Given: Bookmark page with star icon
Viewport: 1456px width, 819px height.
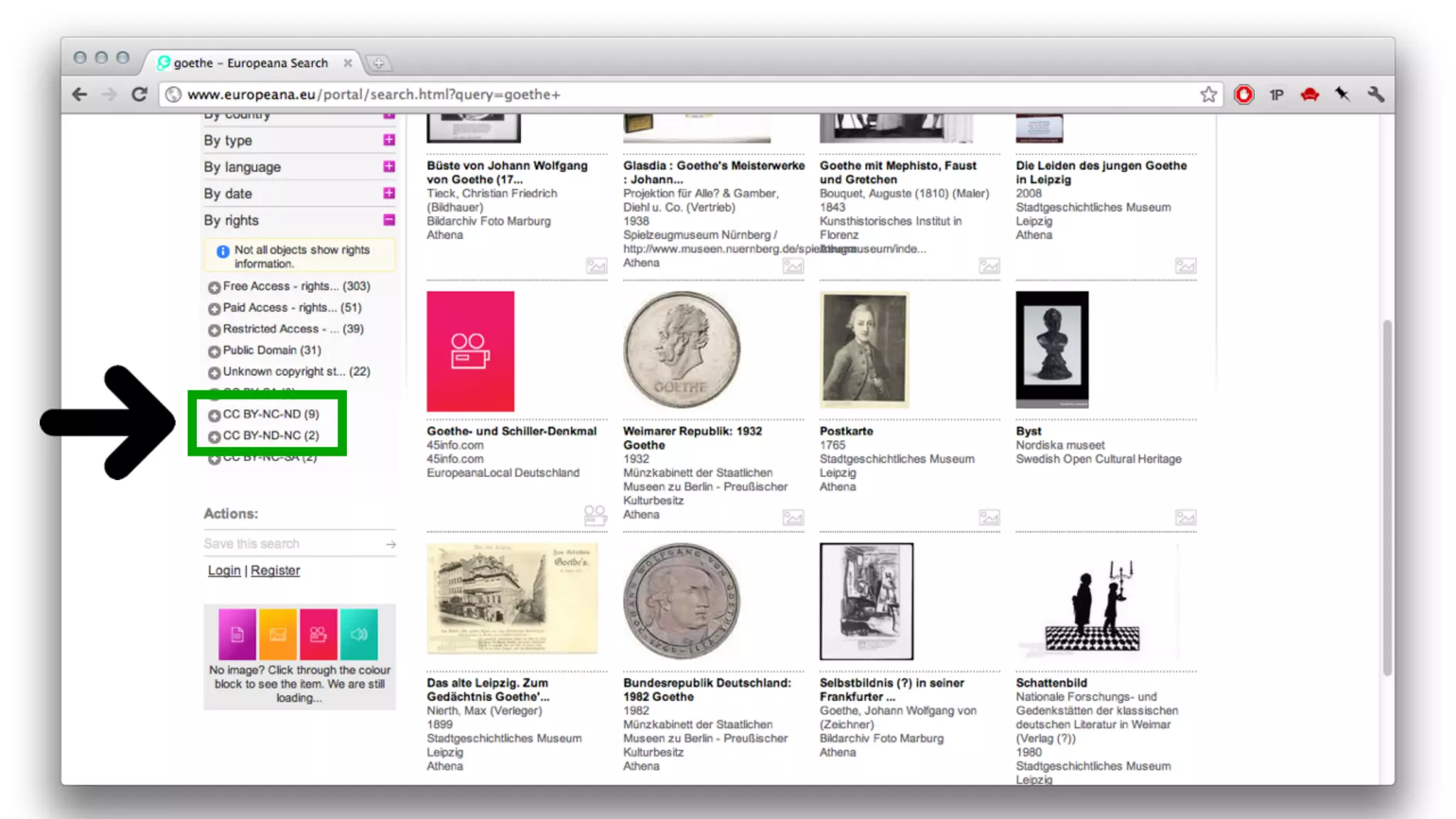Looking at the screenshot, I should click(1208, 95).
